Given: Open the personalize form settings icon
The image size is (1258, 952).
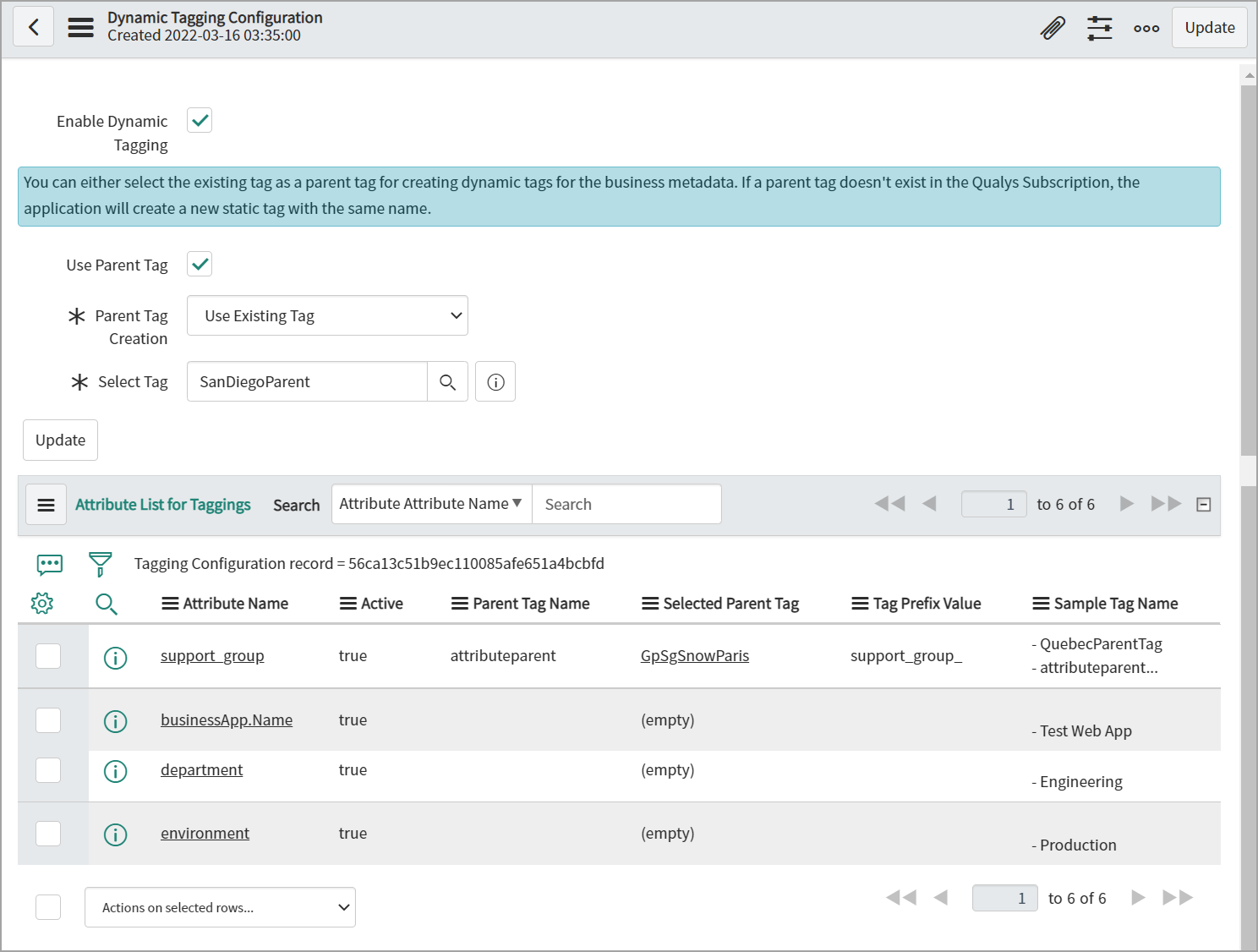Looking at the screenshot, I should [1099, 28].
